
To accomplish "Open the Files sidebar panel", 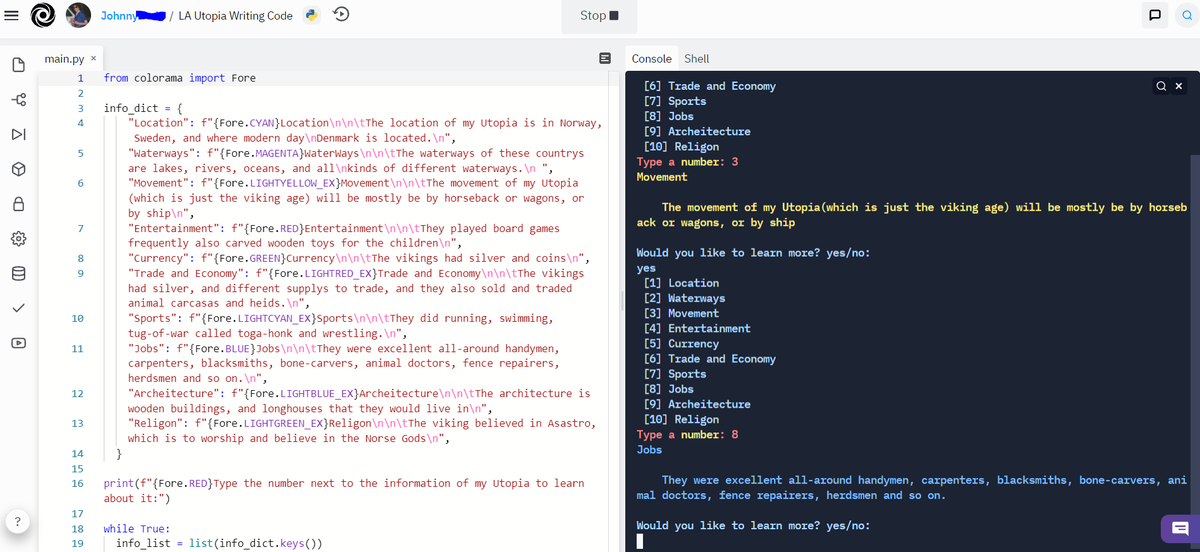I will (x=17, y=65).
